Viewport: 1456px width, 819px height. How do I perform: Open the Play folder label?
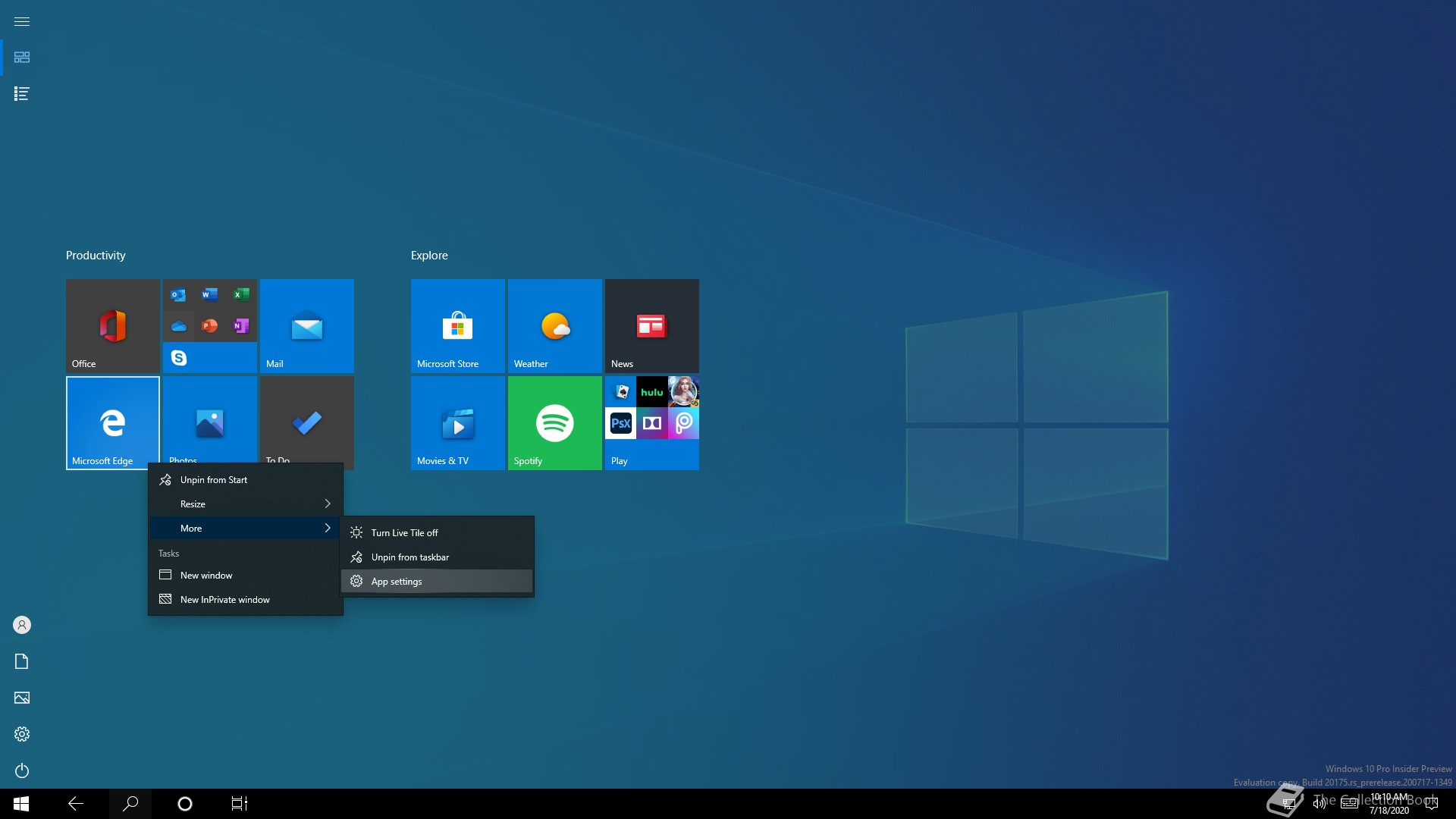620,461
